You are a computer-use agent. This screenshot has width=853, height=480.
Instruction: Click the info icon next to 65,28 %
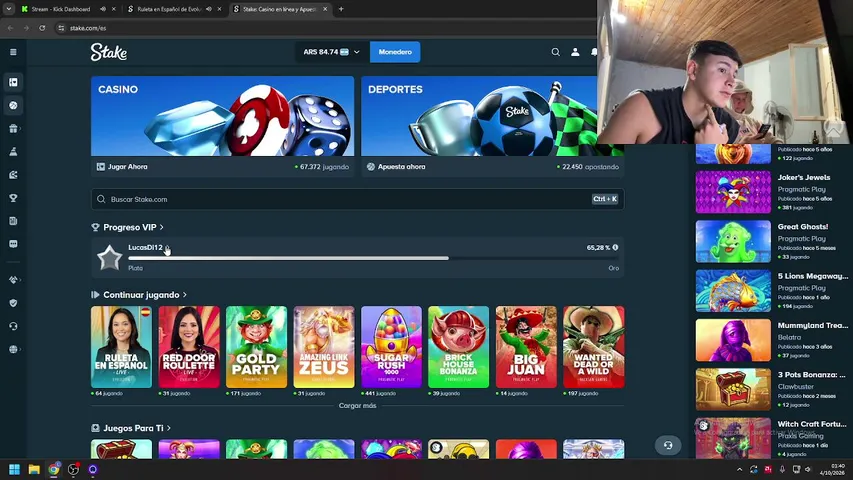point(615,247)
